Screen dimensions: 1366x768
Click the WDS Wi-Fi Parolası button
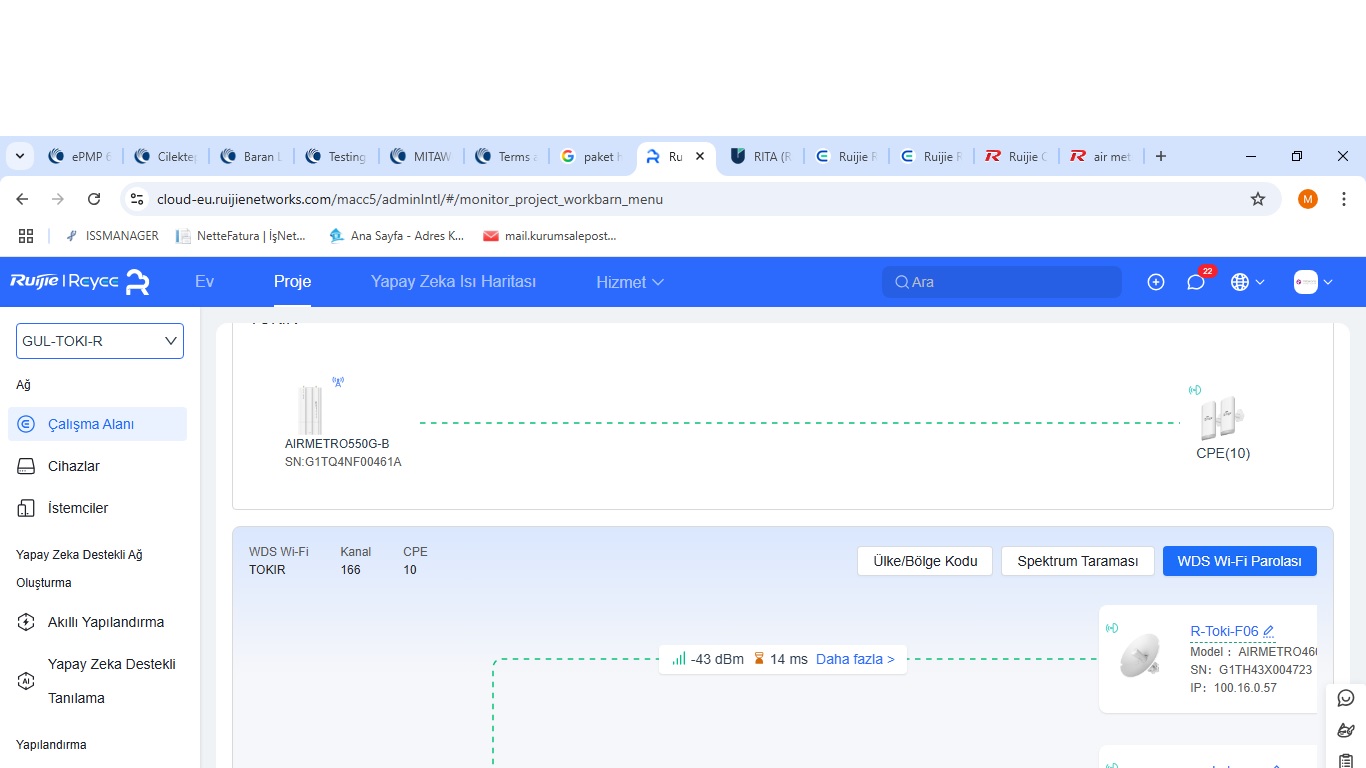tap(1240, 561)
